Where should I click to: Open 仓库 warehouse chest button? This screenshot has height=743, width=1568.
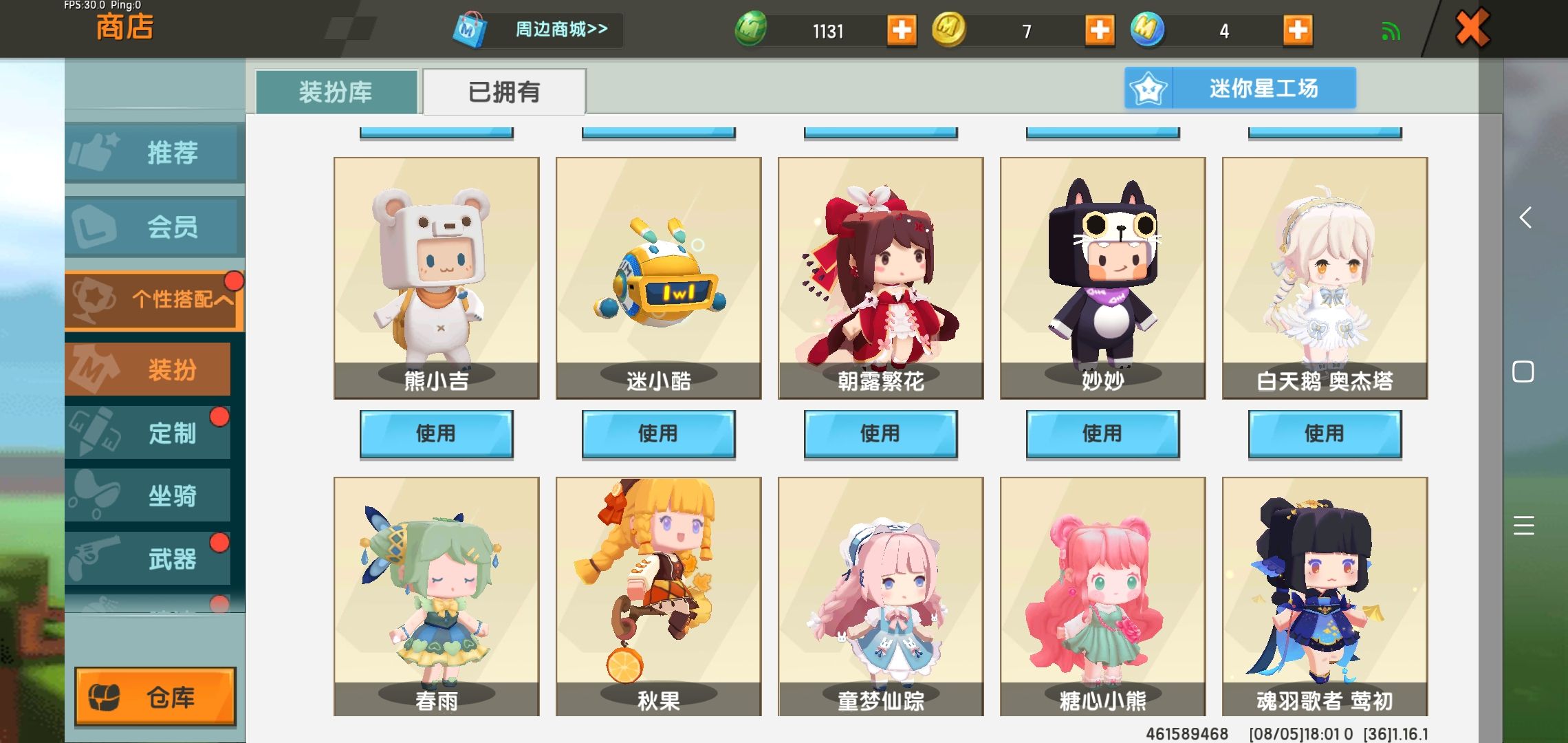pos(155,697)
